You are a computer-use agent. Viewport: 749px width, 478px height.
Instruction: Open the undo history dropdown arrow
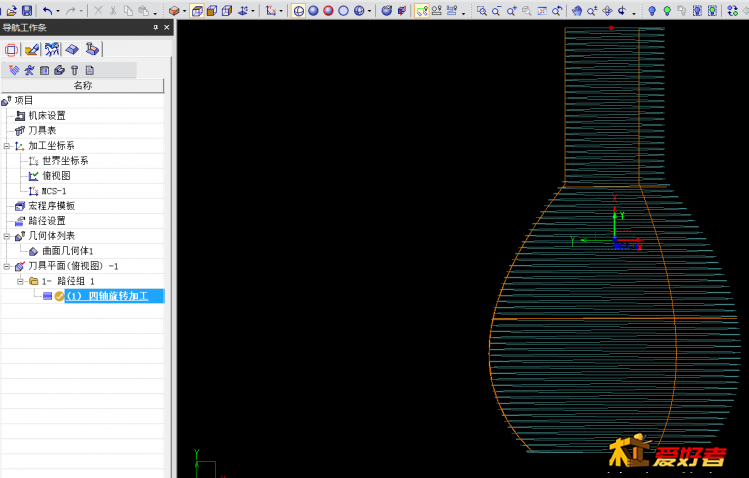coord(58,11)
